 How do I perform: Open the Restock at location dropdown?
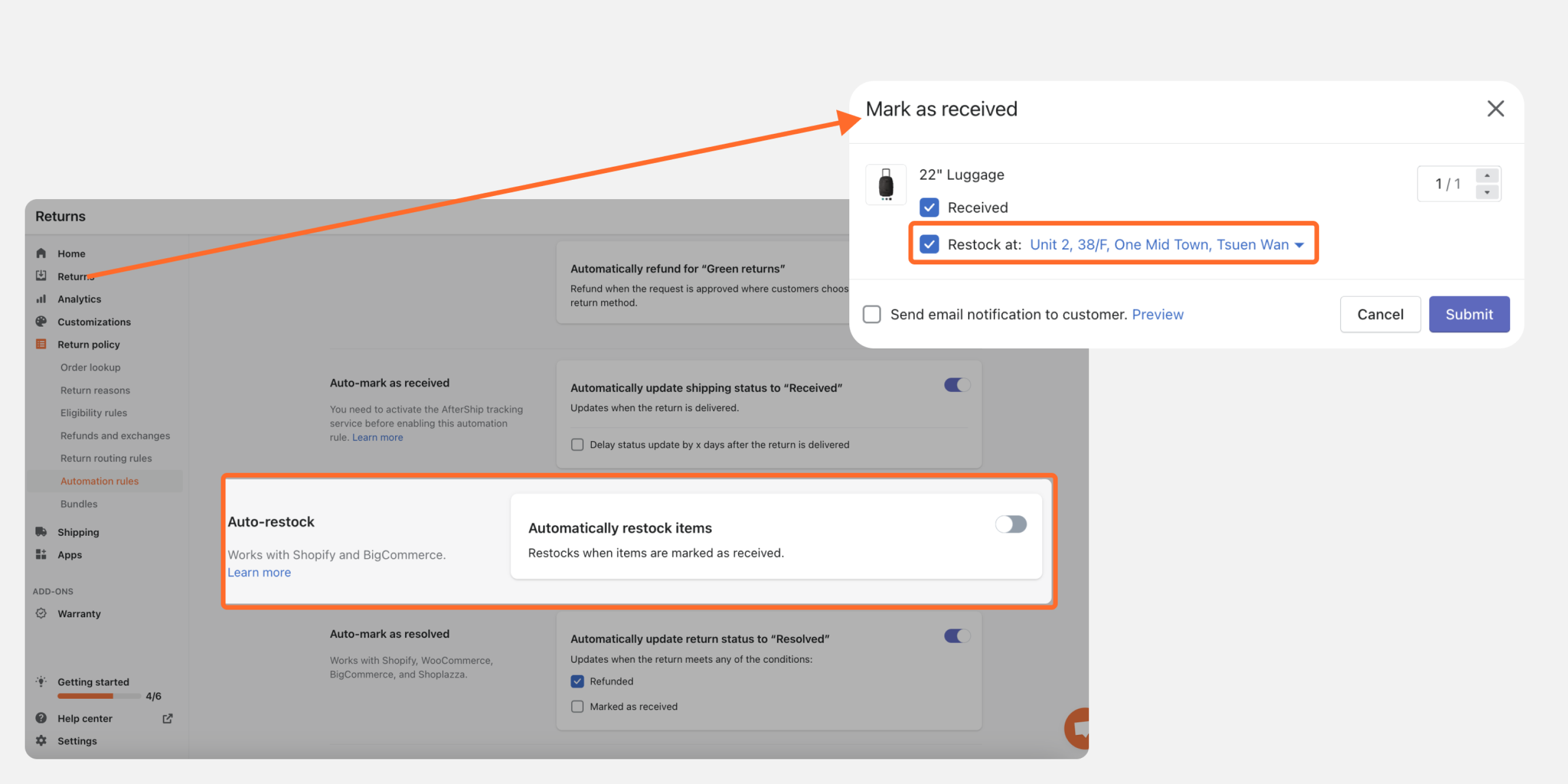pyautogui.click(x=1166, y=245)
